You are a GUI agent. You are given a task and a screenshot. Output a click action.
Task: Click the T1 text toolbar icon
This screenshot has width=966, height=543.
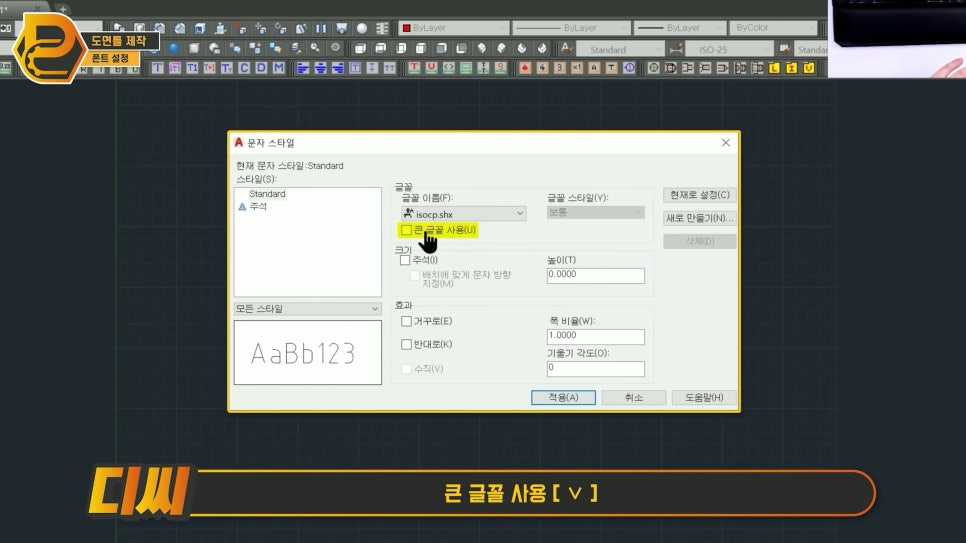(192, 68)
